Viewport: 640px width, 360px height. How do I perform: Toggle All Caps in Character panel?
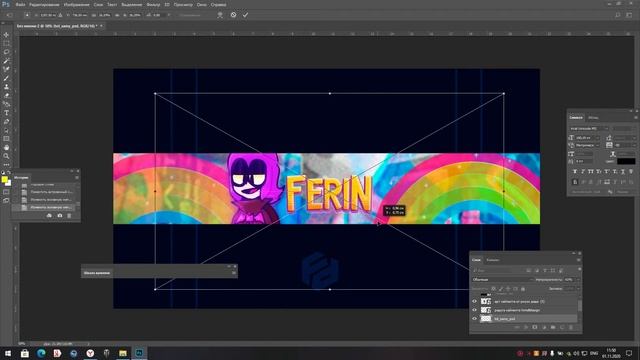[591, 171]
